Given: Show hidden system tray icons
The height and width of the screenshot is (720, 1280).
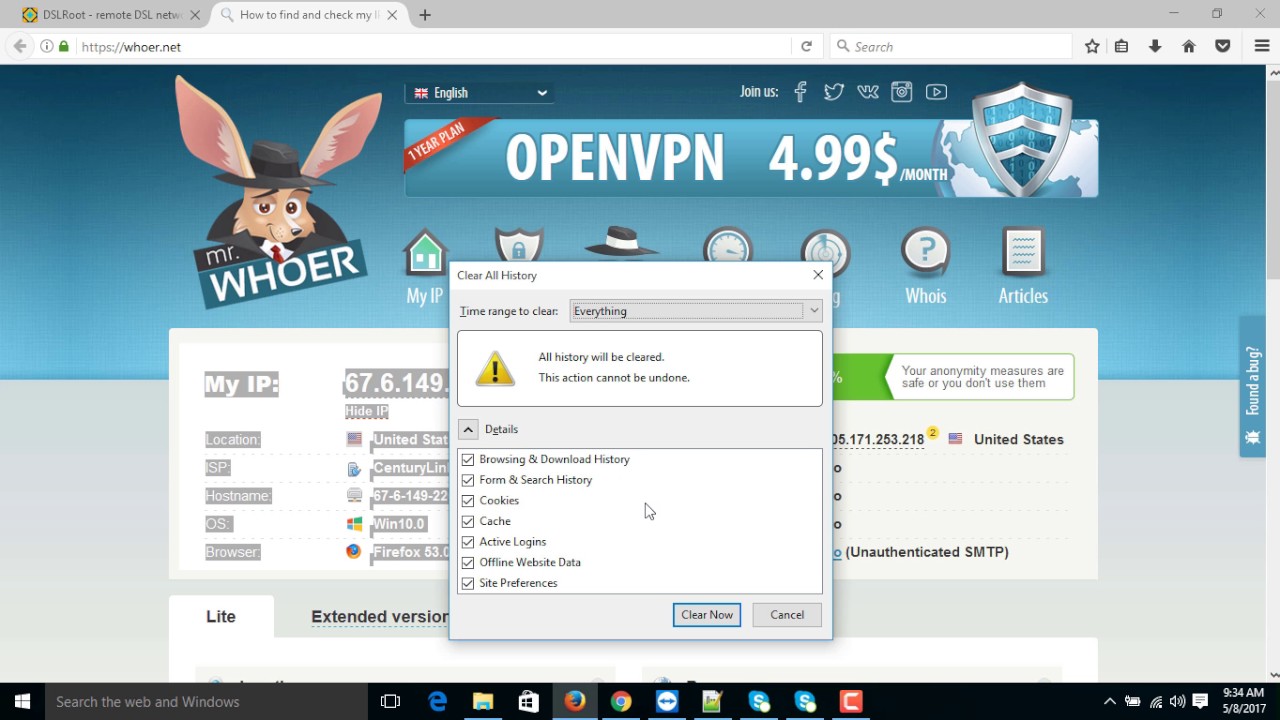Looking at the screenshot, I should 1109,702.
